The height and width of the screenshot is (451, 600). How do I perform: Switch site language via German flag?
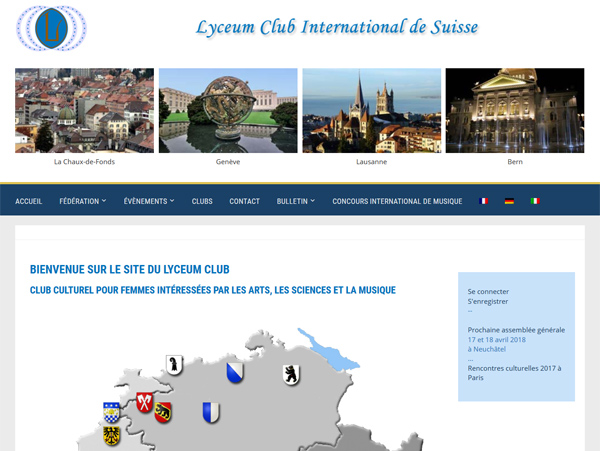tap(509, 201)
